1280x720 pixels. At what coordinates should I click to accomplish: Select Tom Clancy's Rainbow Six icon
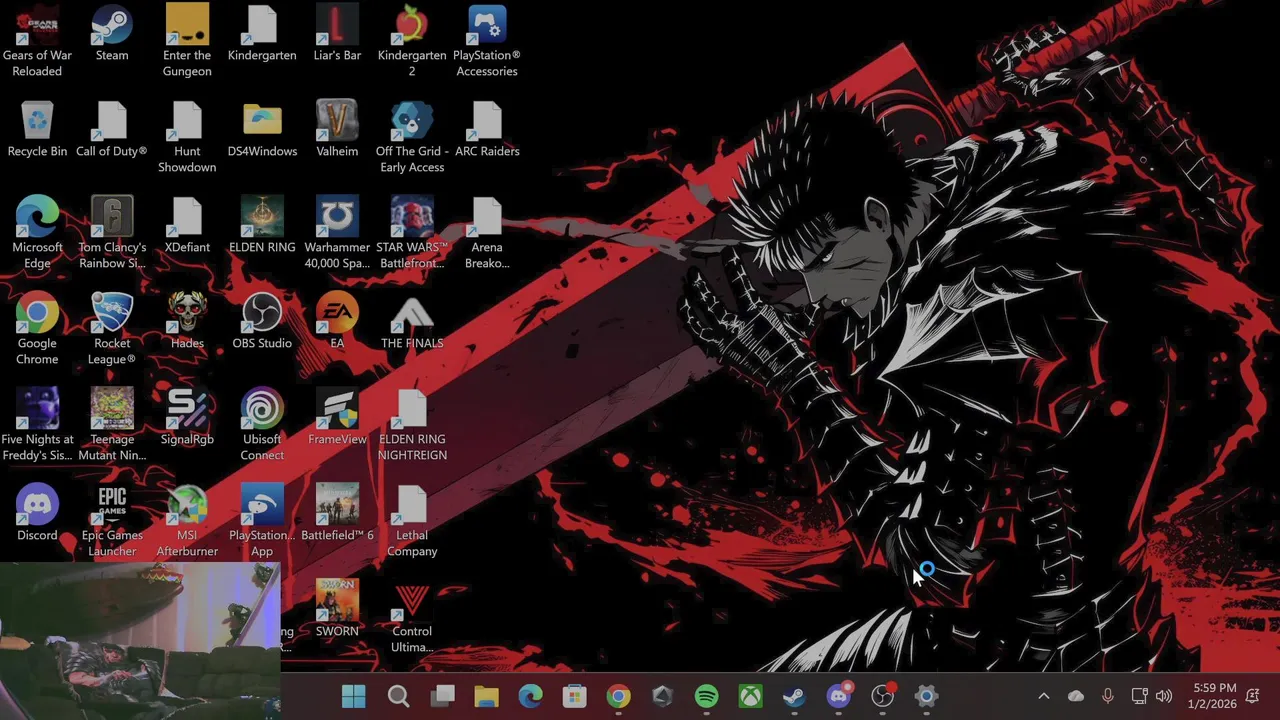pyautogui.click(x=112, y=234)
